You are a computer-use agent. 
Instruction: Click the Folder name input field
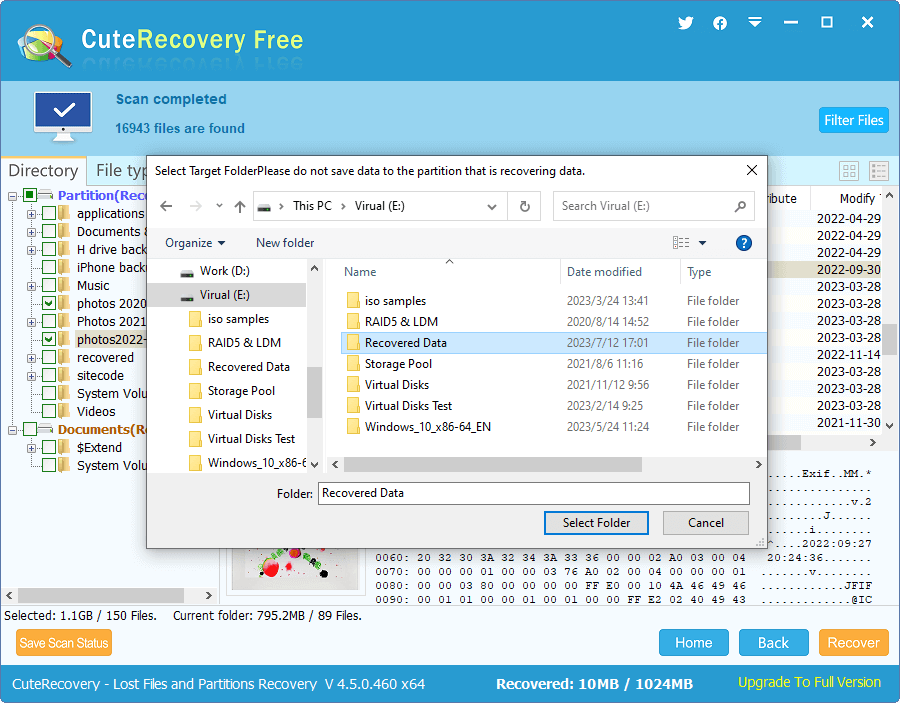533,493
